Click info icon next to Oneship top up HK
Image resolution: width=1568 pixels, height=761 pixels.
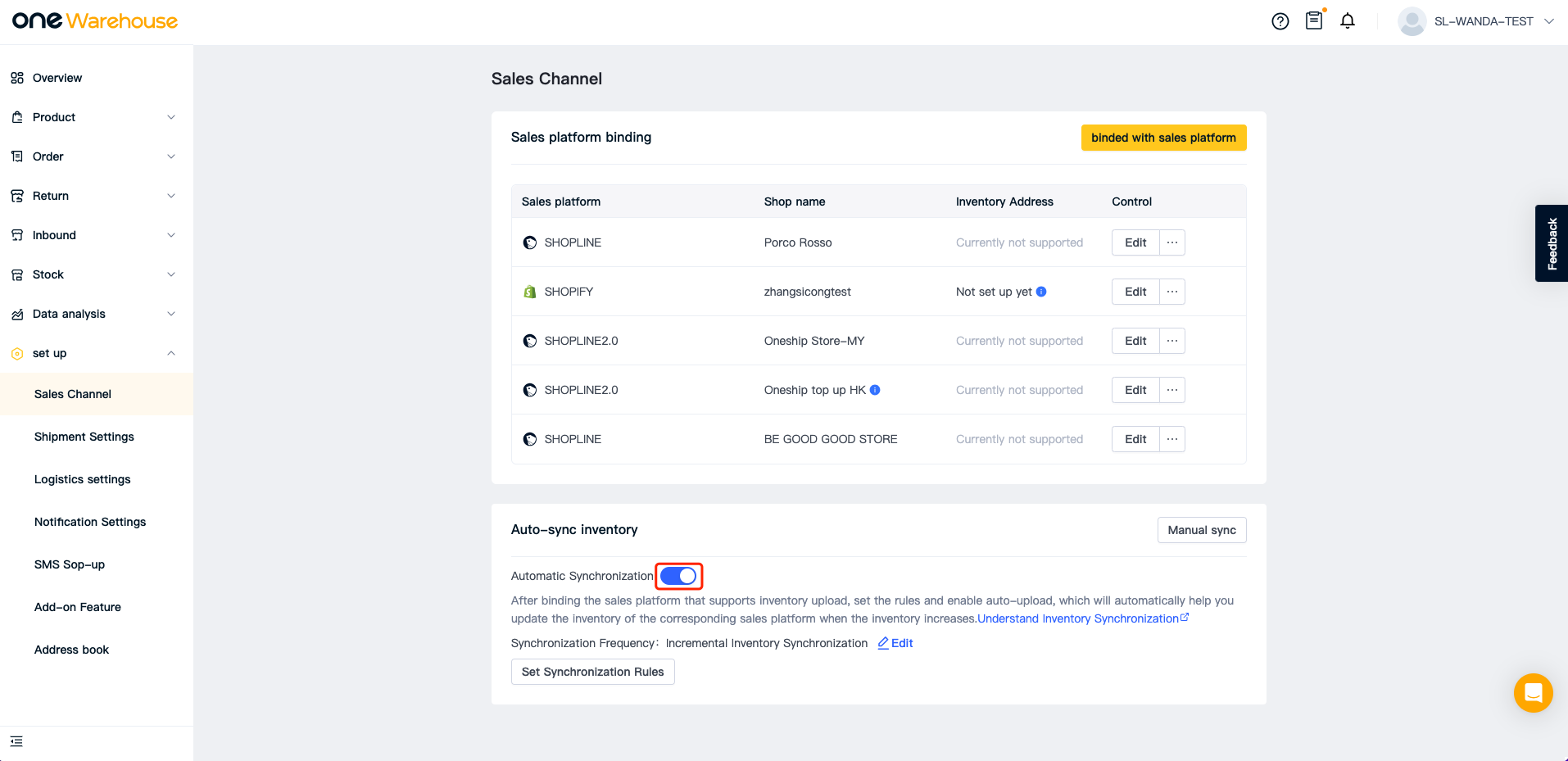[x=875, y=390]
